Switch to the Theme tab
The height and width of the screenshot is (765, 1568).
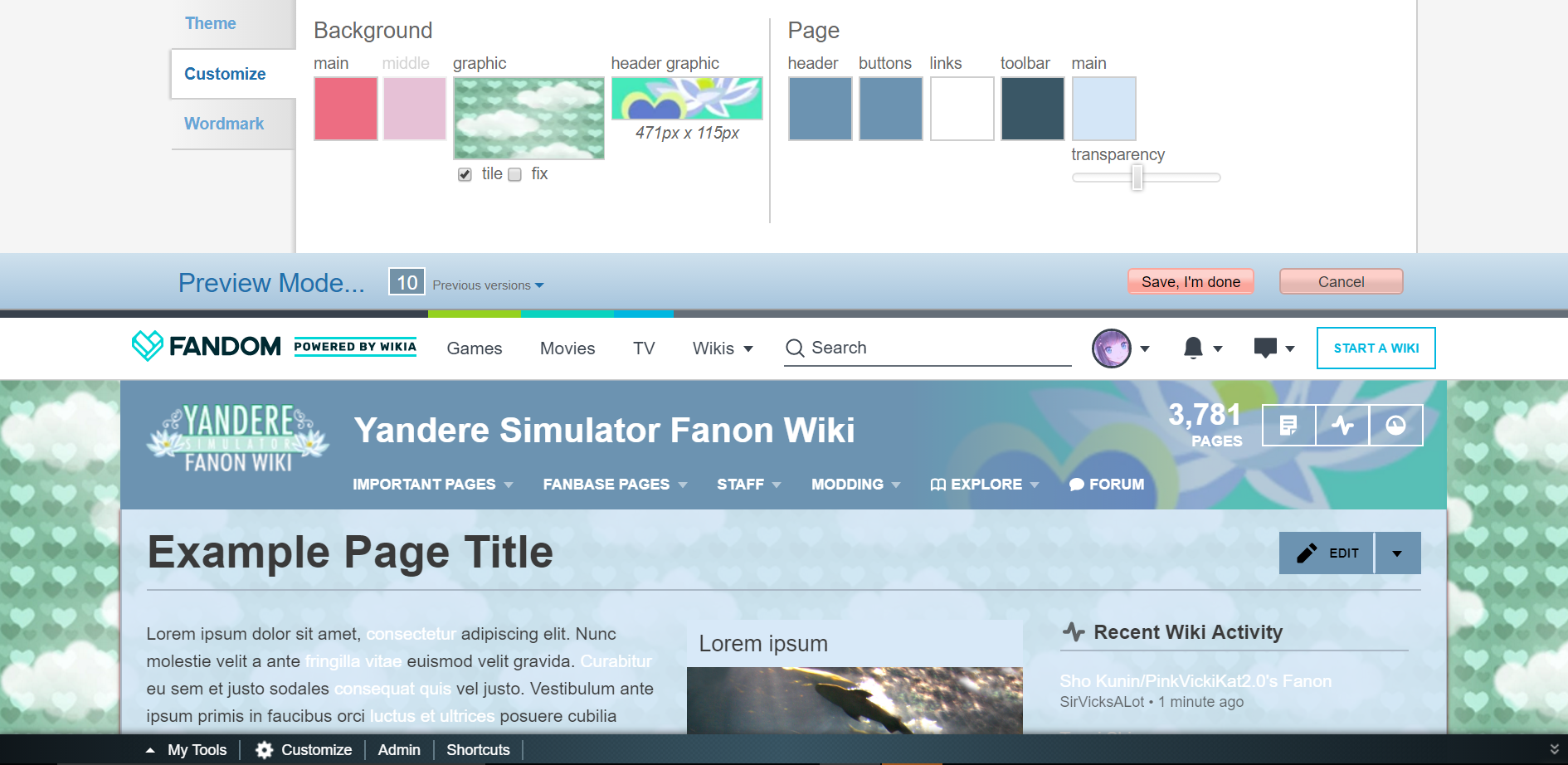pyautogui.click(x=211, y=23)
